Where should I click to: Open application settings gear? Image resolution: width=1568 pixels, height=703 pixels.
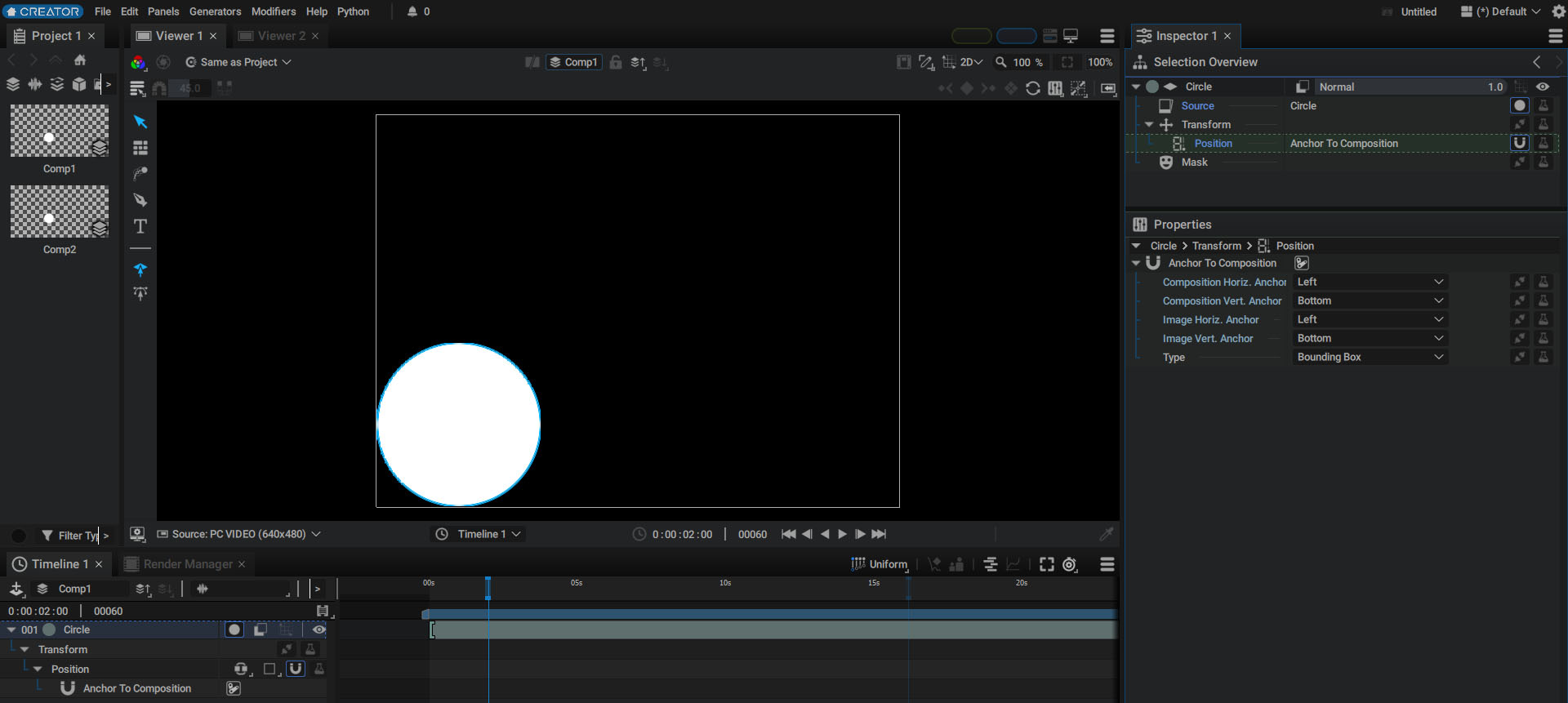click(1558, 11)
